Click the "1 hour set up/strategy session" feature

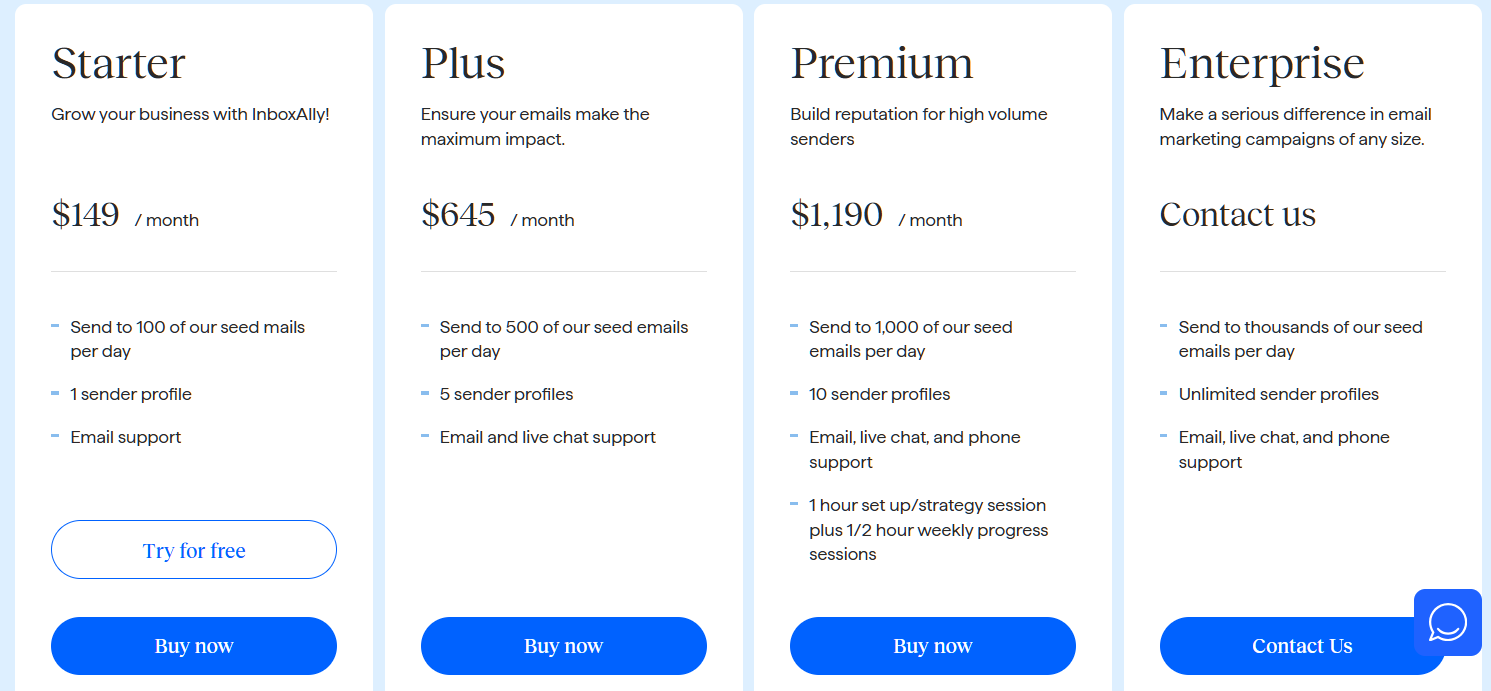tap(927, 505)
